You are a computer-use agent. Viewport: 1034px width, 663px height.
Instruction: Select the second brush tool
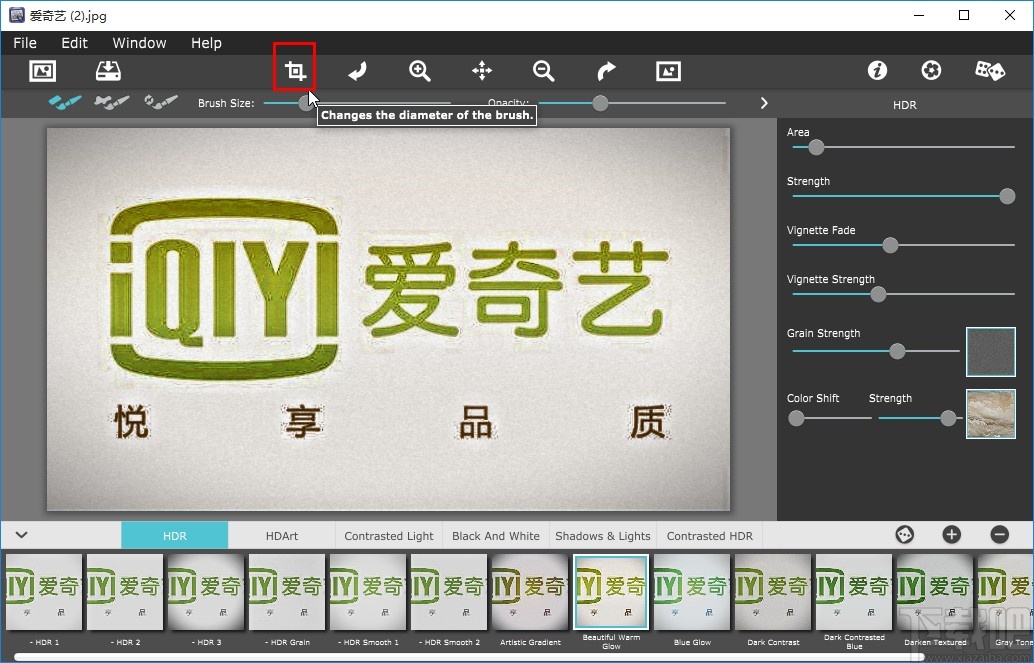(111, 102)
